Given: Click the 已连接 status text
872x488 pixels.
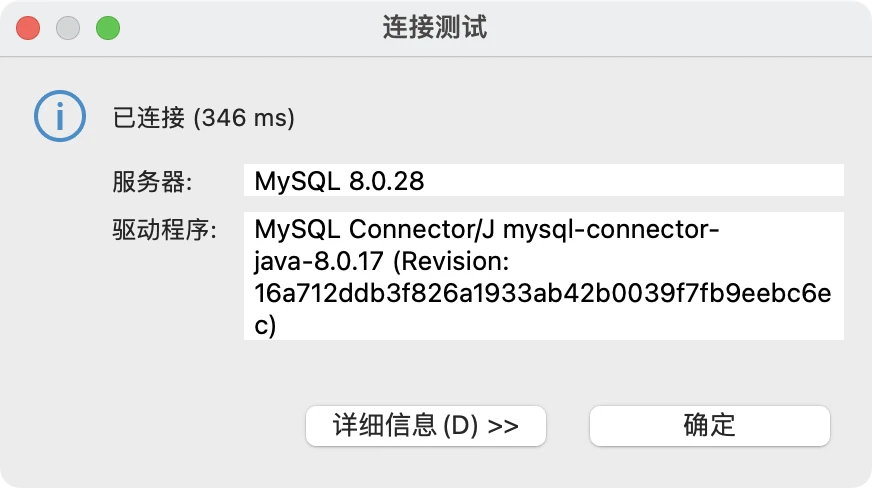Looking at the screenshot, I should 148,118.
